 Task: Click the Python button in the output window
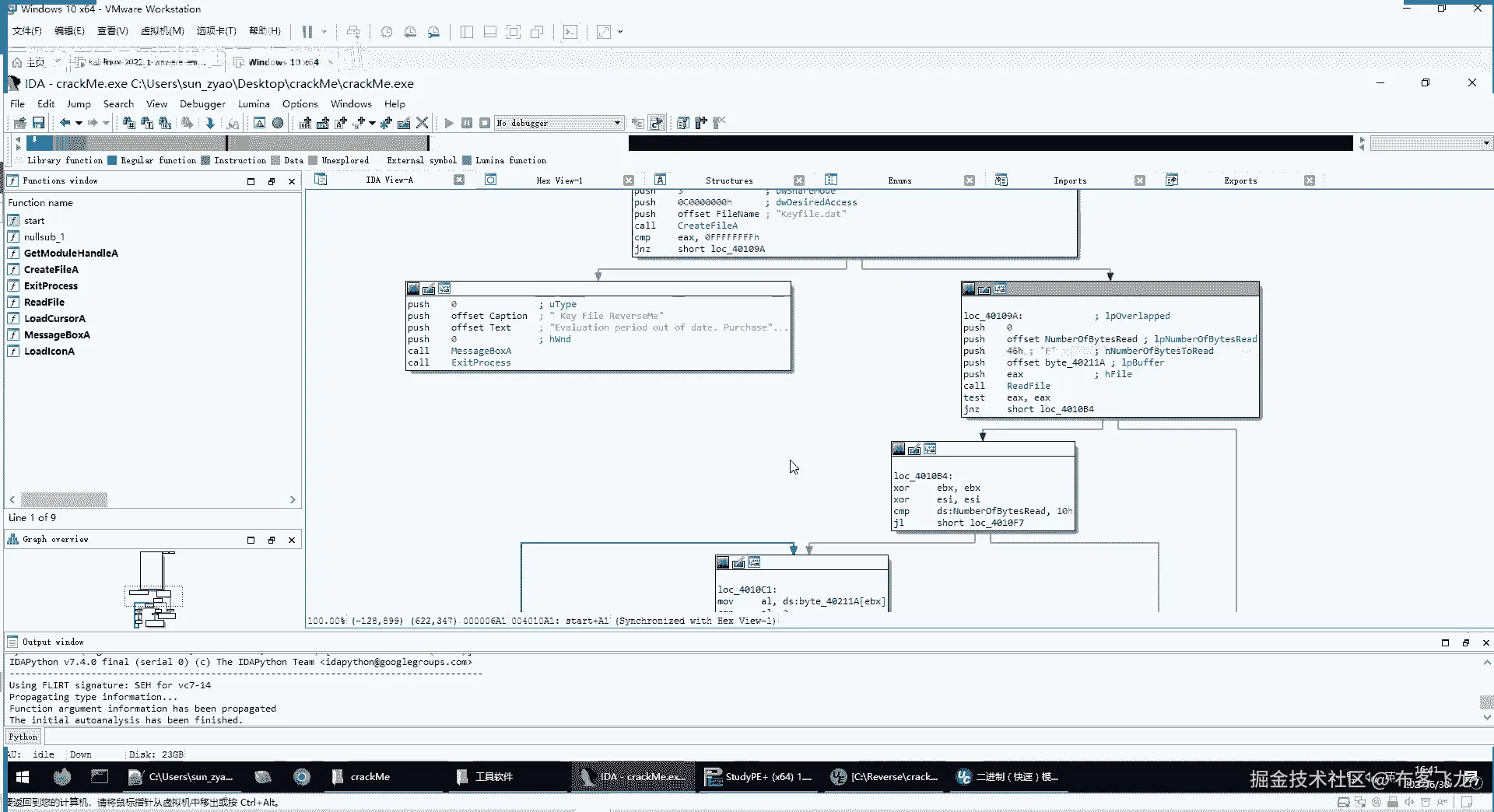23,737
